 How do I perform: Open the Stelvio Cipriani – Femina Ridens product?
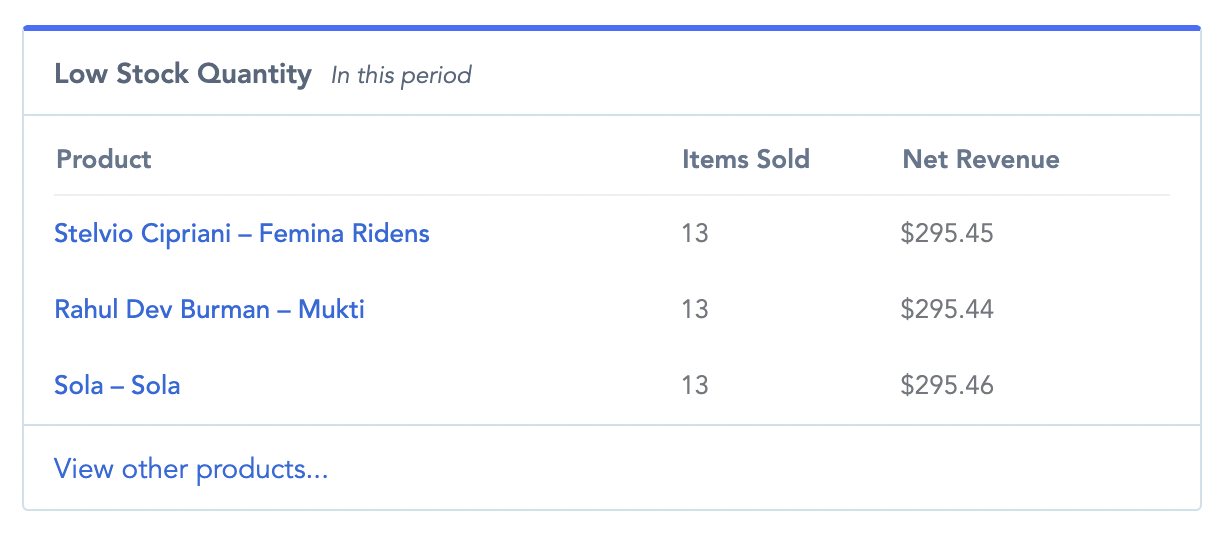point(242,234)
